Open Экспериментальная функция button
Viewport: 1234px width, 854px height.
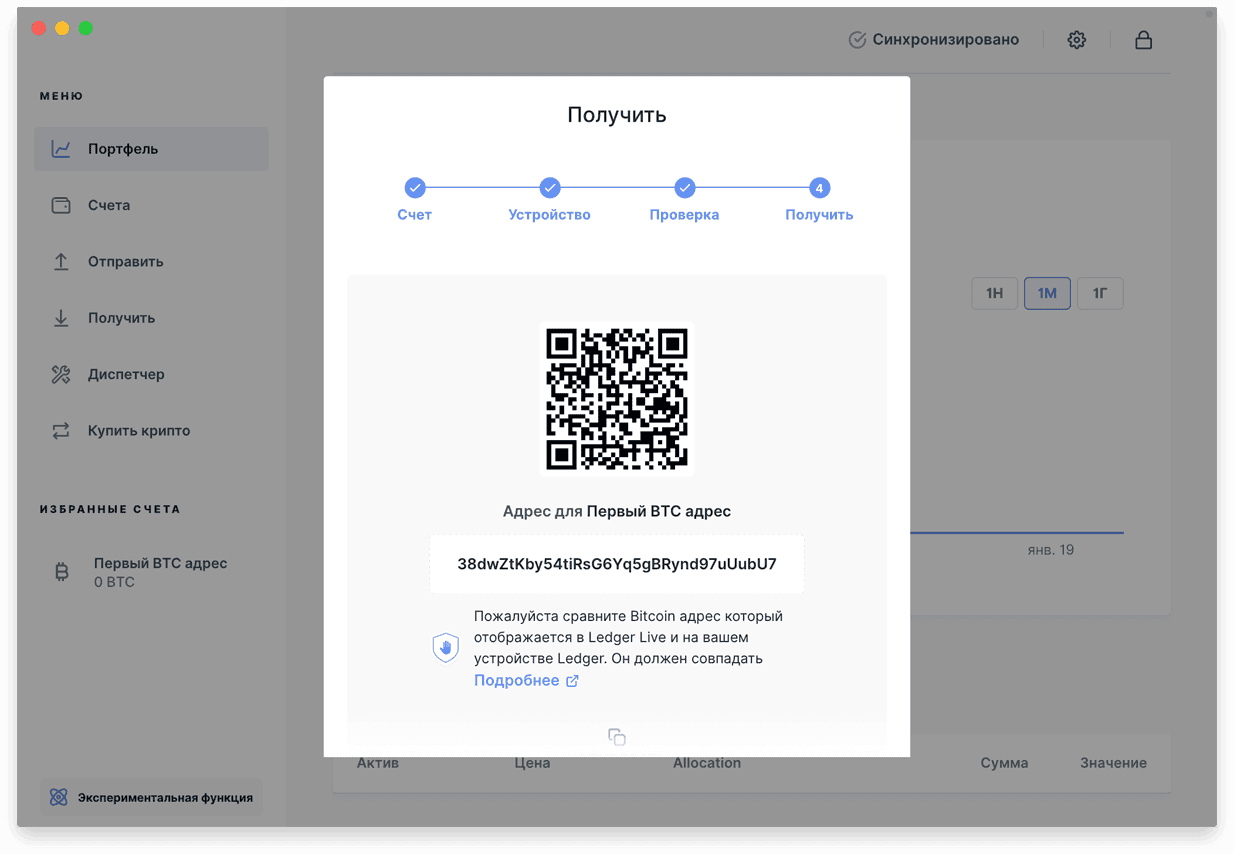[x=151, y=798]
